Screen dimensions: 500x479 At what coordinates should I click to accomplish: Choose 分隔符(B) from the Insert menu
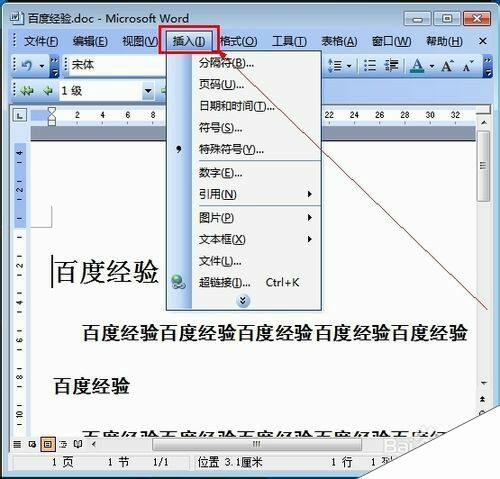tap(256, 63)
